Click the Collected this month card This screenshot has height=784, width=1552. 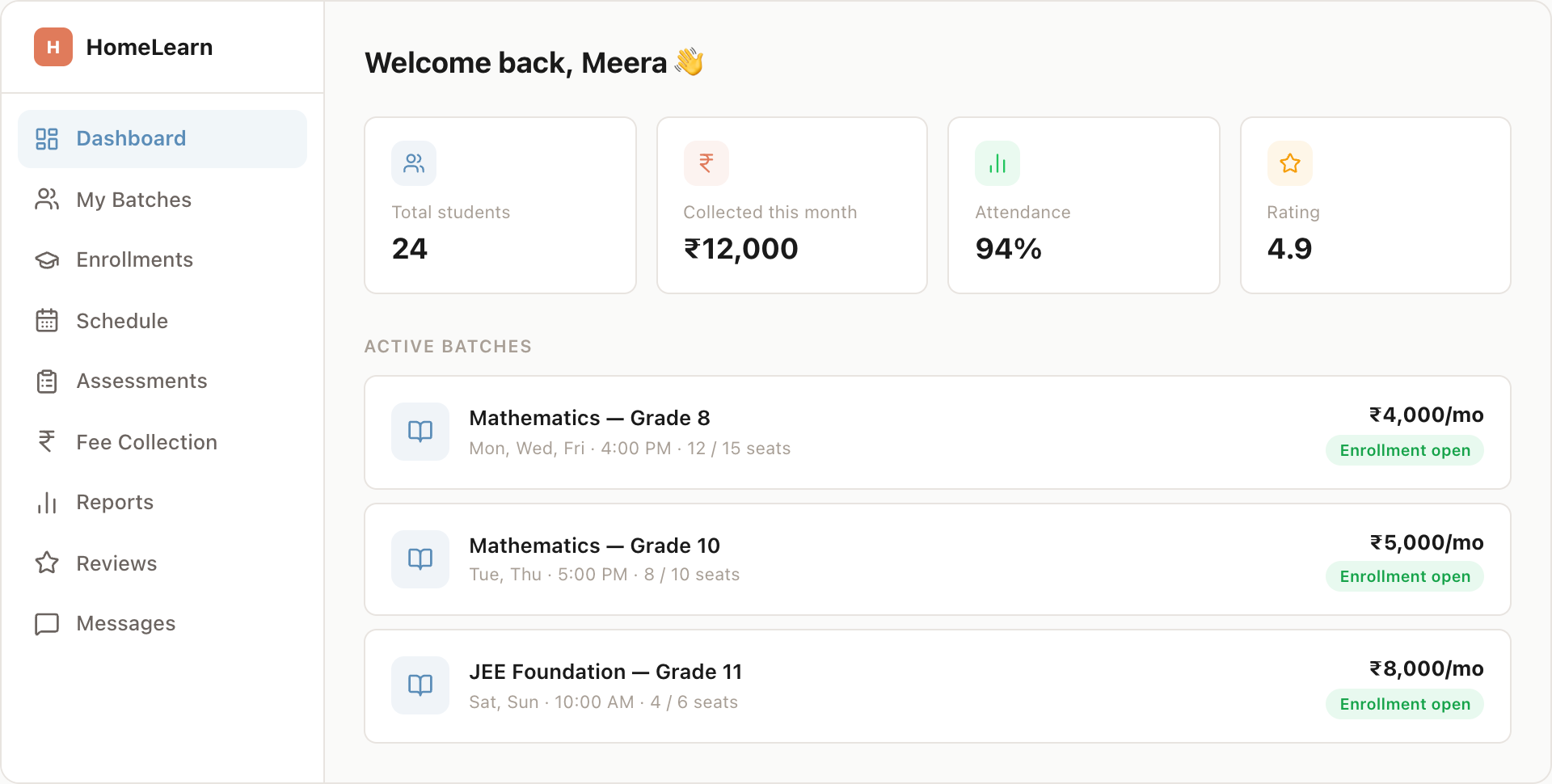pos(791,204)
